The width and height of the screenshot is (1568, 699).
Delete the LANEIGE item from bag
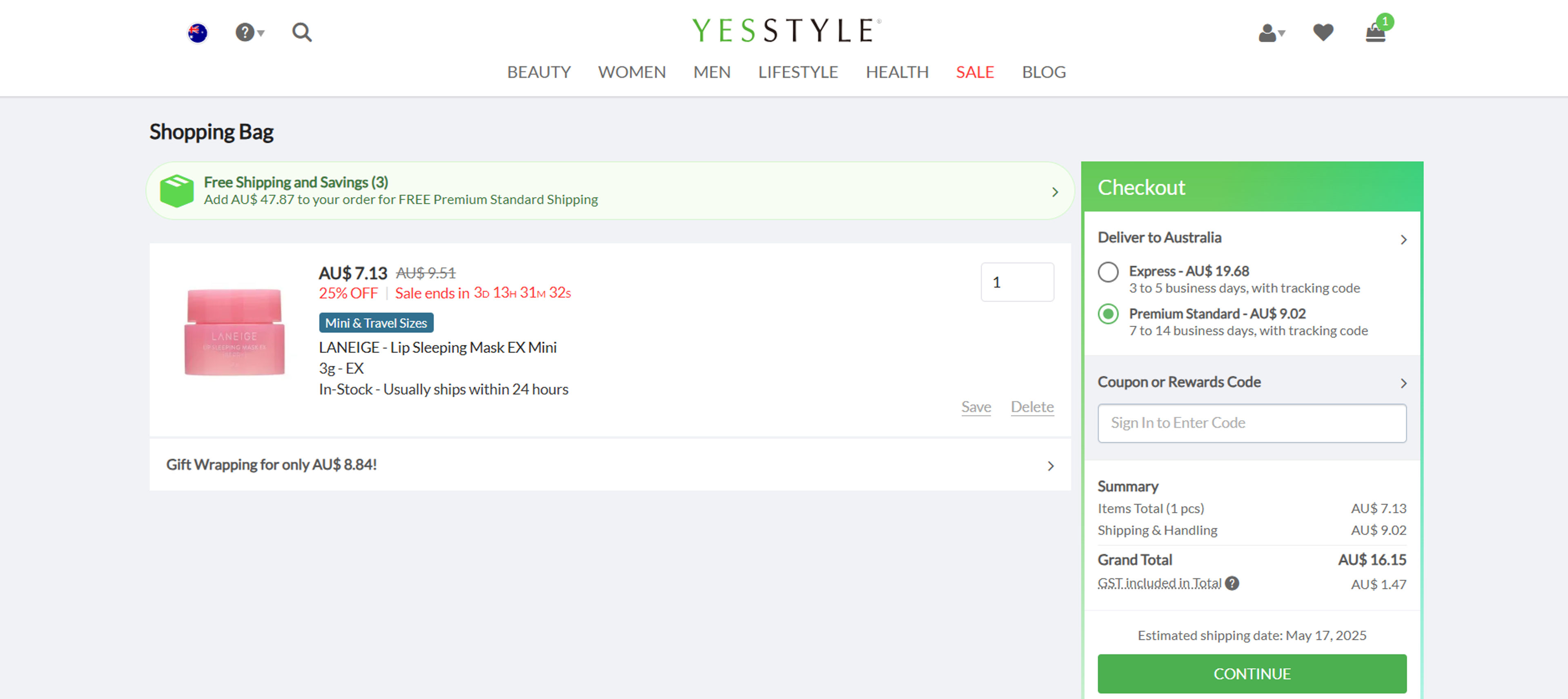1032,407
